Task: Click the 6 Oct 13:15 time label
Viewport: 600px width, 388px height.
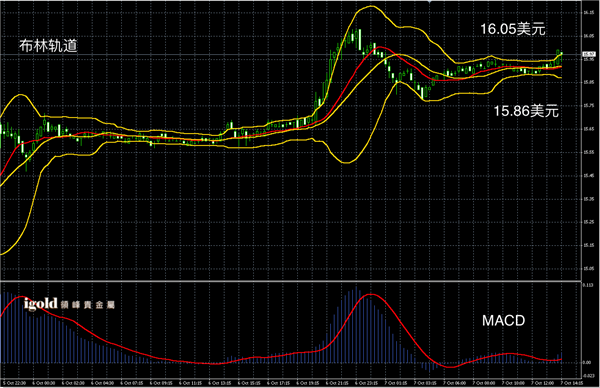Action: click(220, 383)
